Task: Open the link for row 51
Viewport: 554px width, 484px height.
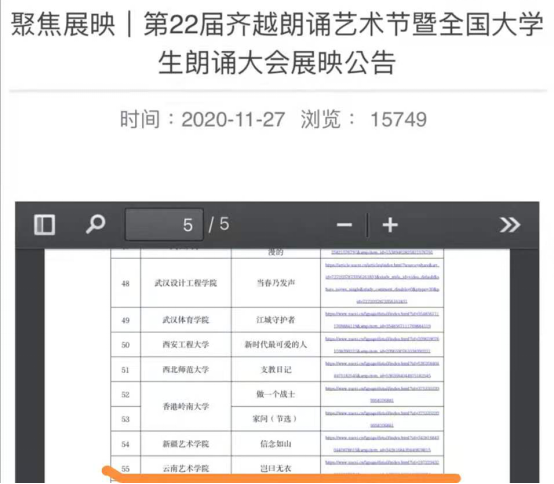Action: pyautogui.click(x=382, y=370)
